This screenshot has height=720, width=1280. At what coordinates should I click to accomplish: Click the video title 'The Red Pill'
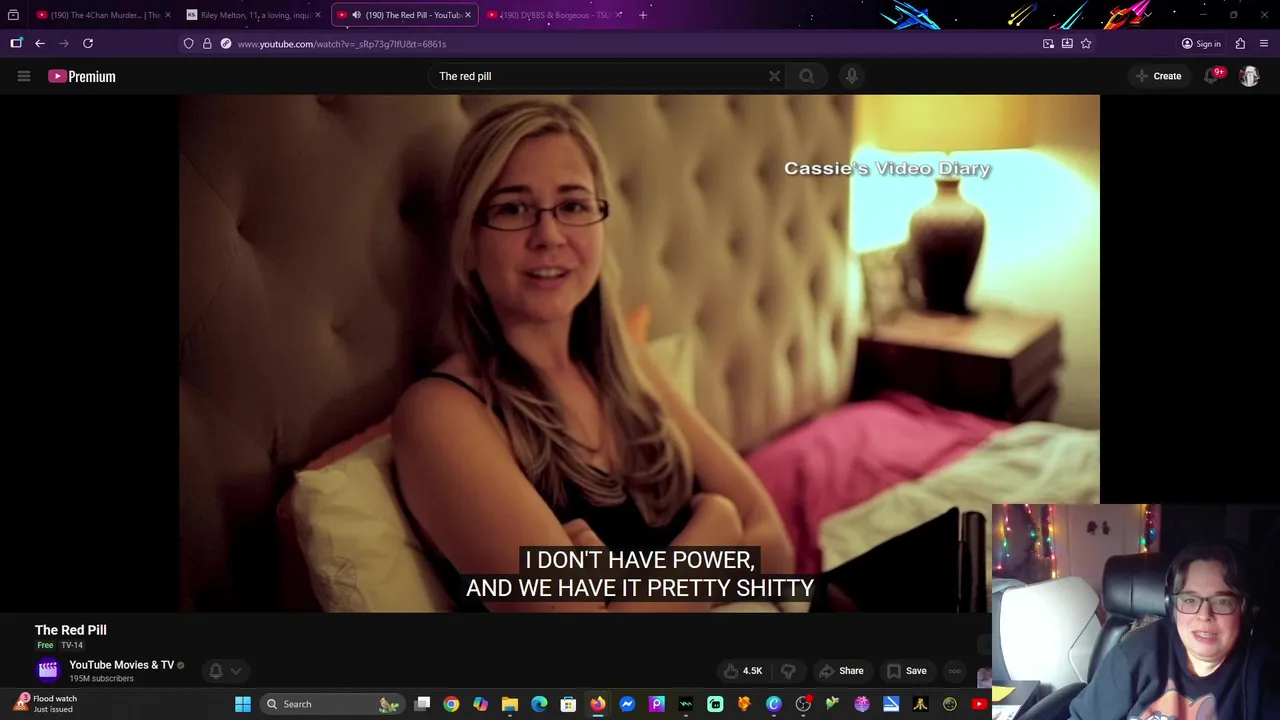71,630
